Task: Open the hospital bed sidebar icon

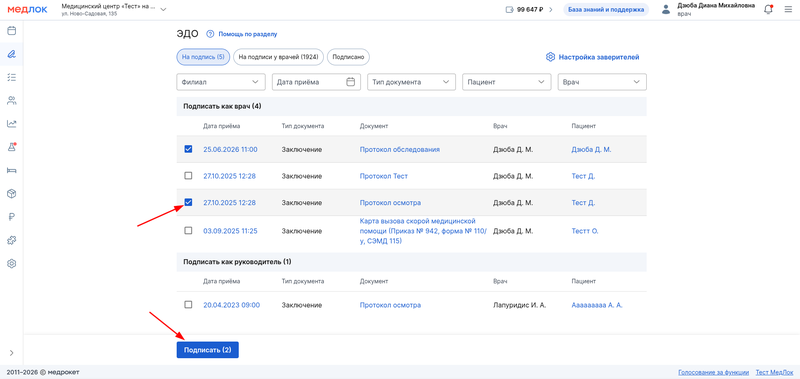Action: coord(12,170)
